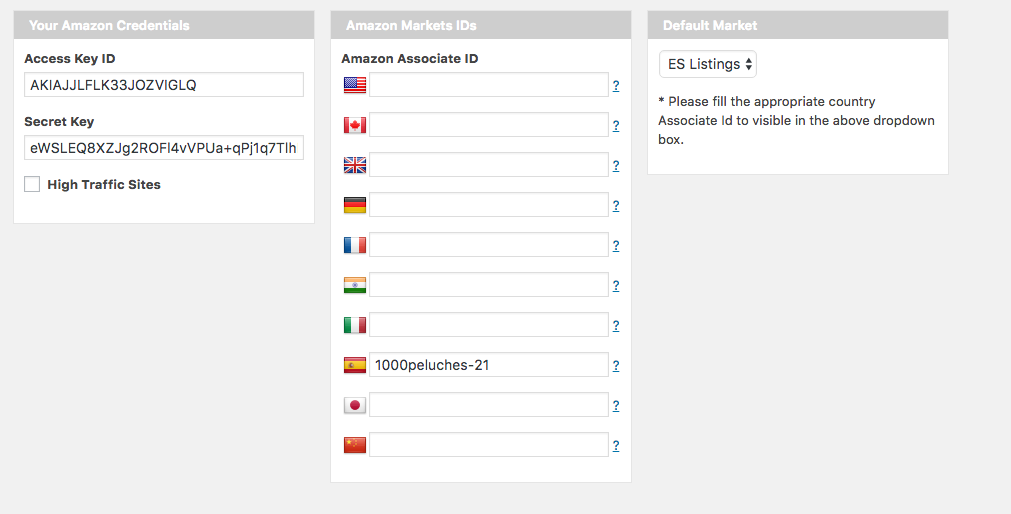Image resolution: width=1011 pixels, height=514 pixels.
Task: Click the United Kingdom flag icon
Action: [x=355, y=165]
